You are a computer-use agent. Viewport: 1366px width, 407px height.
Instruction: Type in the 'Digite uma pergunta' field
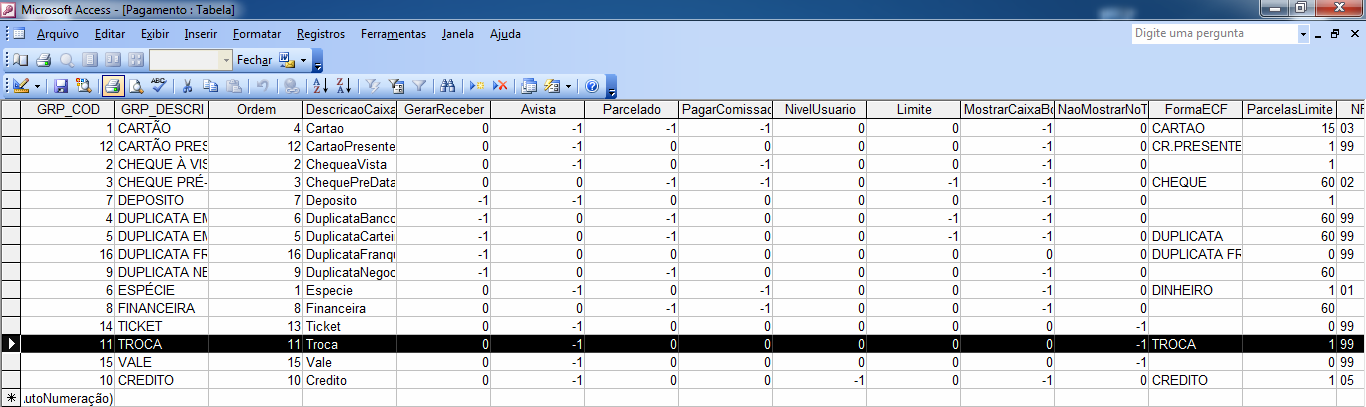coord(1213,33)
